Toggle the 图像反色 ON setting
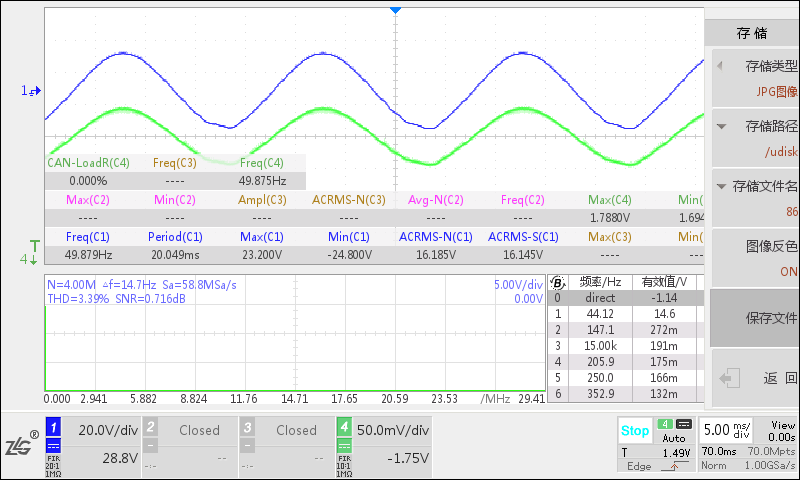This screenshot has height=480, width=800. tap(755, 259)
